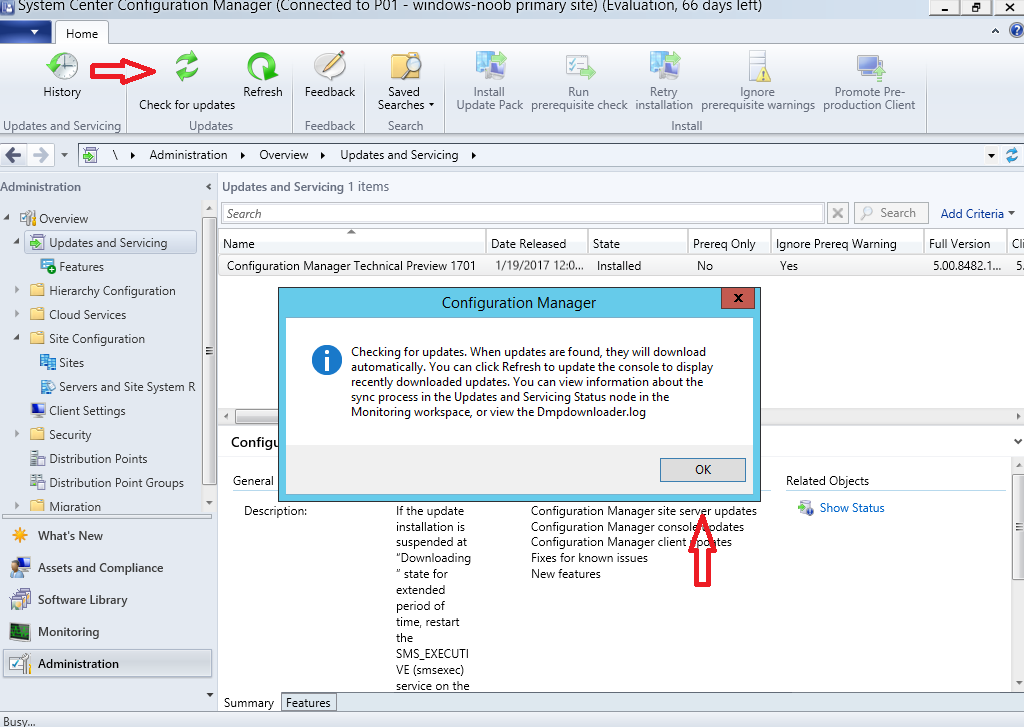Sort by the Name column header

[353, 244]
